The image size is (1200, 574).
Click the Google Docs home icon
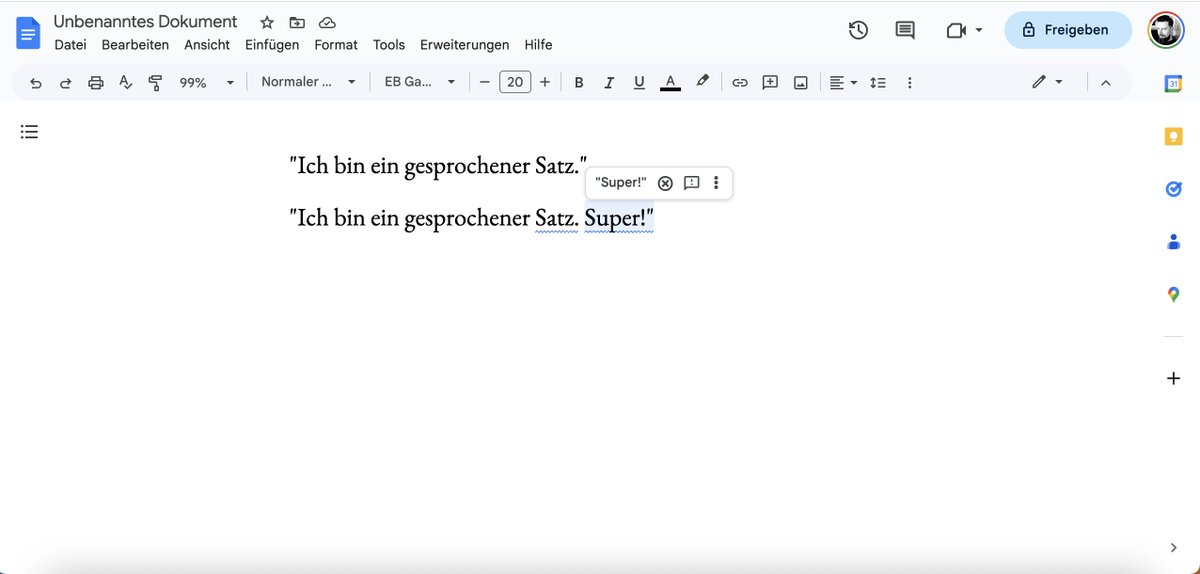click(x=28, y=33)
